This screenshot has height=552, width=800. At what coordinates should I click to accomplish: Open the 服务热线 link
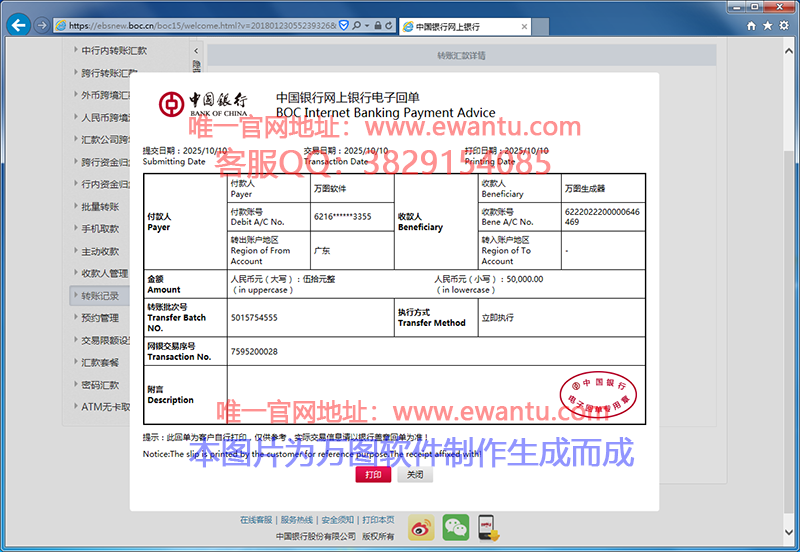[x=296, y=519]
